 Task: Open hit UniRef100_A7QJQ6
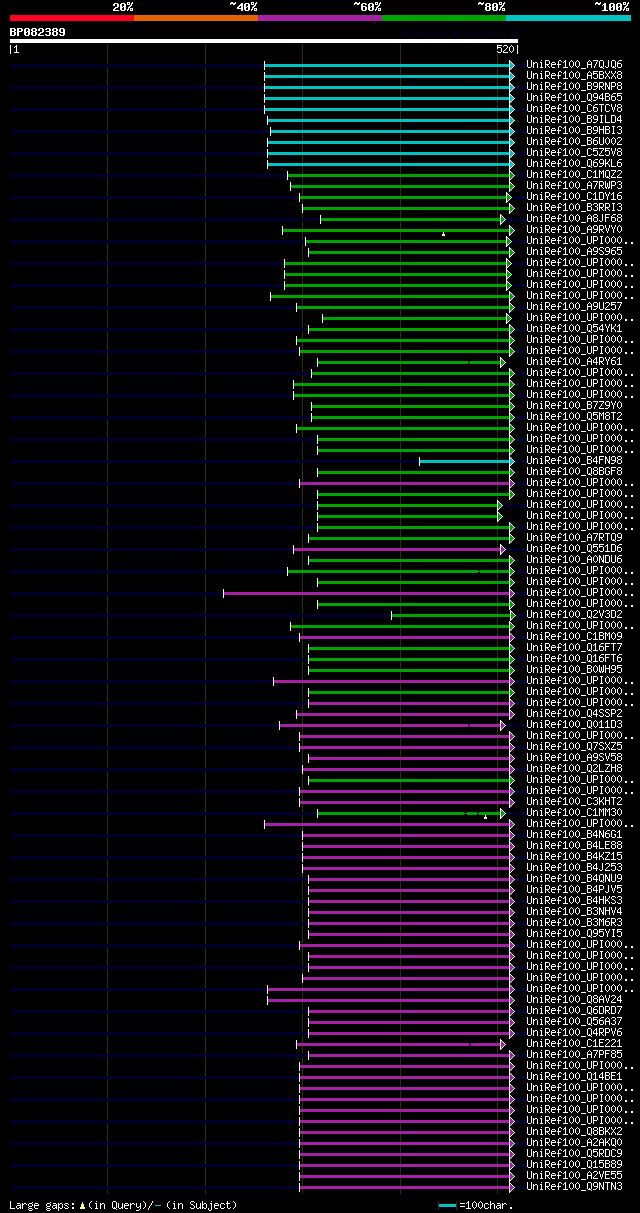pyautogui.click(x=574, y=64)
